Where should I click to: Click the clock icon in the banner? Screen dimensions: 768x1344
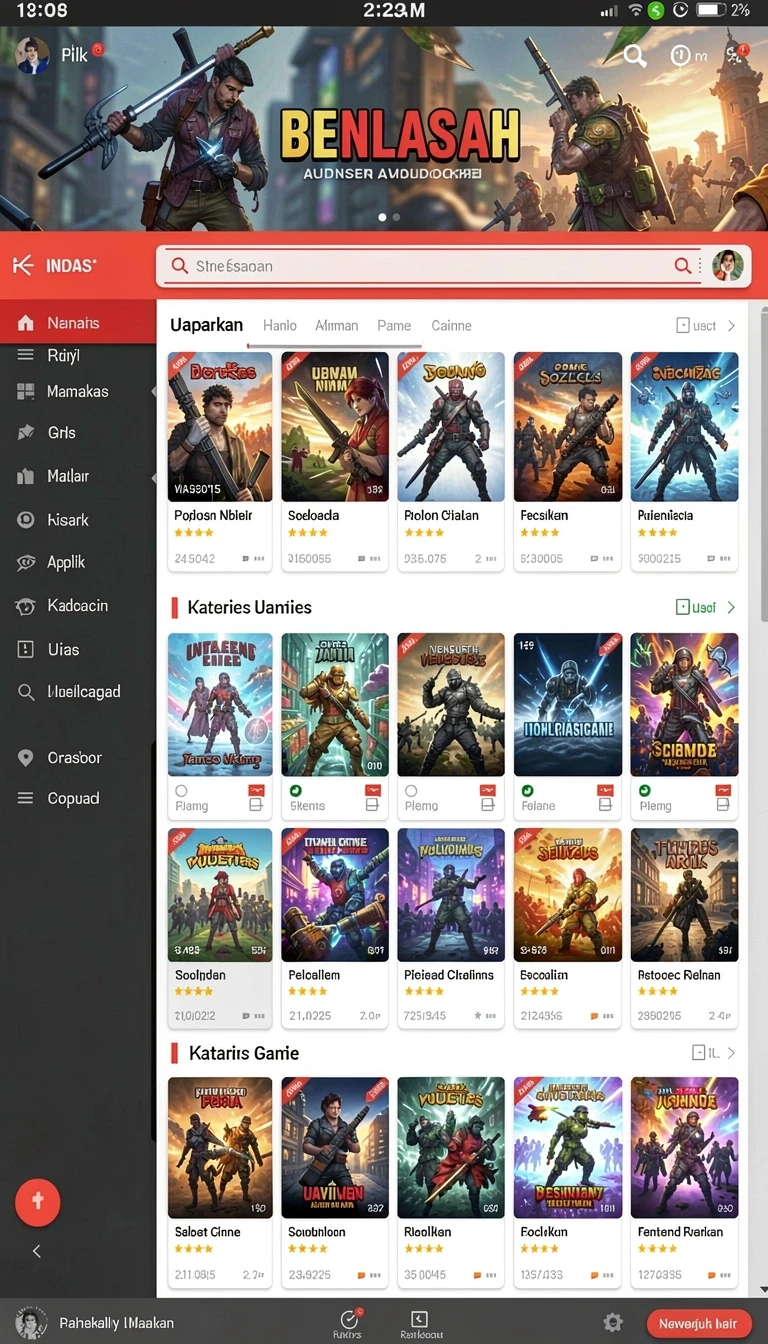pyautogui.click(x=681, y=56)
